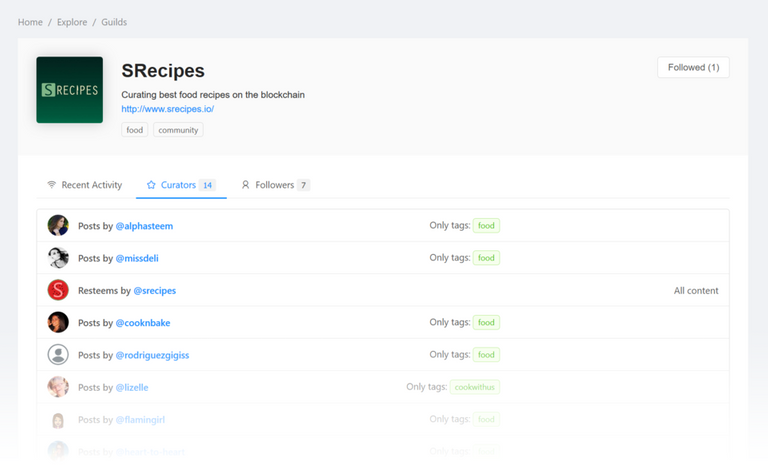Click the guild description about blockchain recipes
This screenshot has width=768, height=468.
coord(213,95)
